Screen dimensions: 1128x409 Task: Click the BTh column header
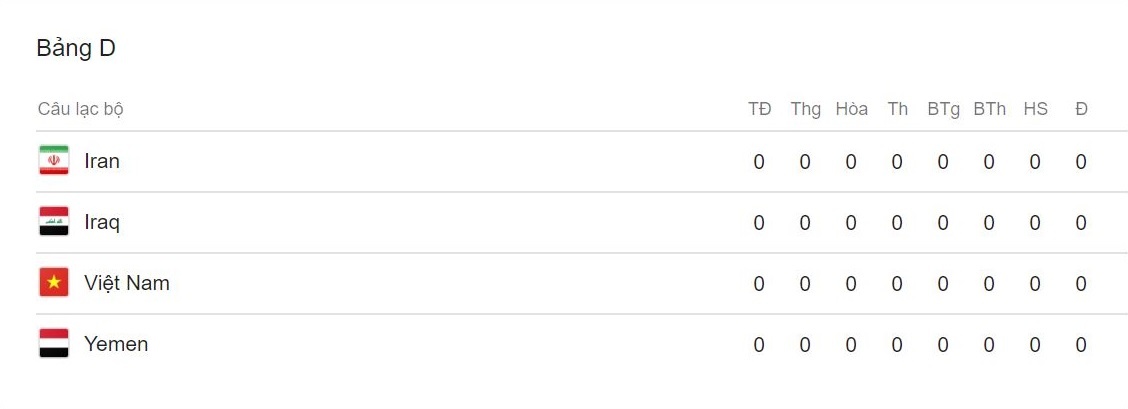[989, 109]
